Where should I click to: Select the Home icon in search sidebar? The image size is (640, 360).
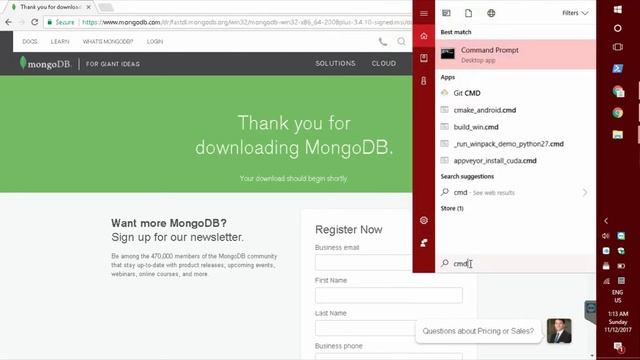coord(424,36)
